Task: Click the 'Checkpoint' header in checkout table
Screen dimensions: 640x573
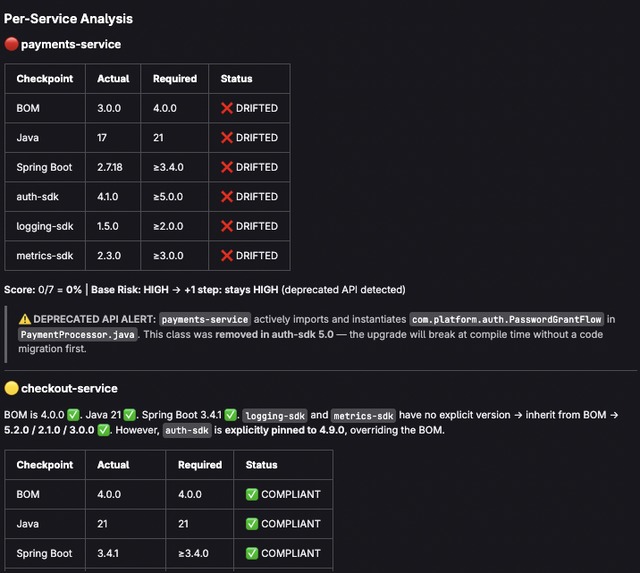Action: [x=45, y=465]
